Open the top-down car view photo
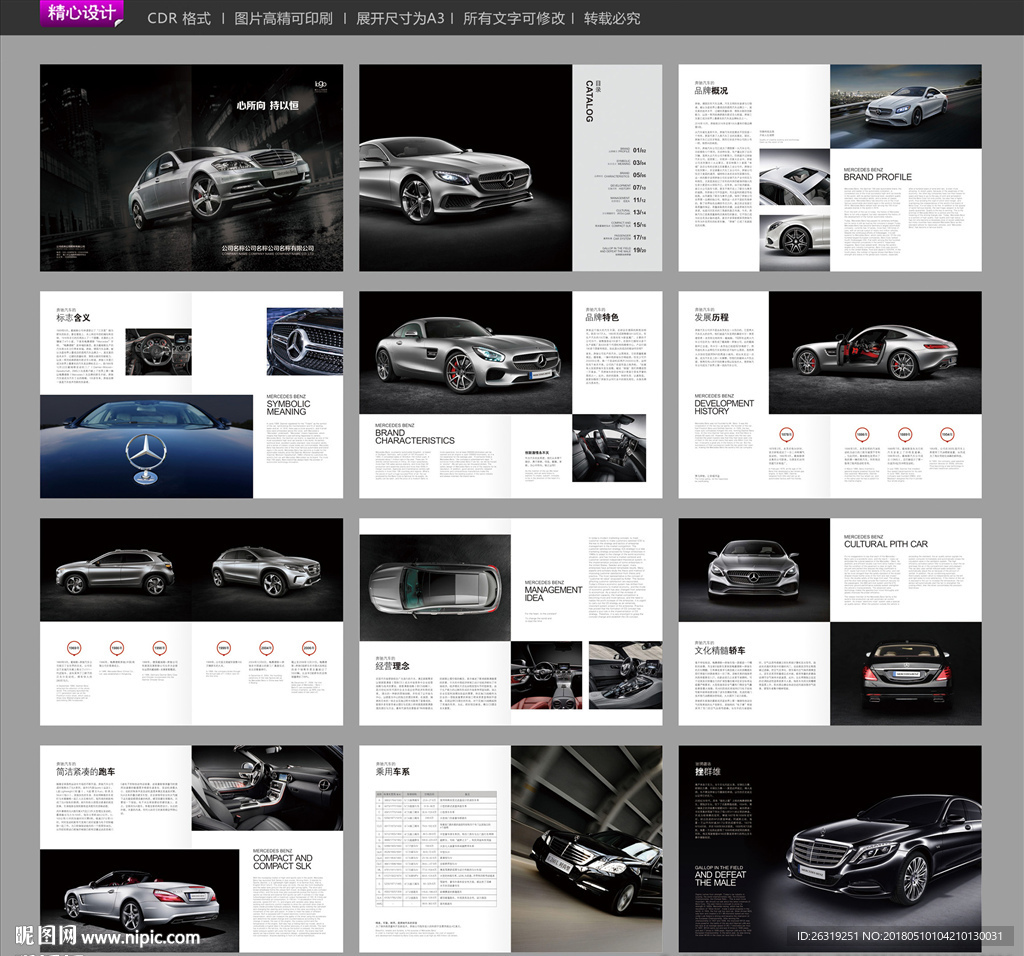 tap(435, 588)
